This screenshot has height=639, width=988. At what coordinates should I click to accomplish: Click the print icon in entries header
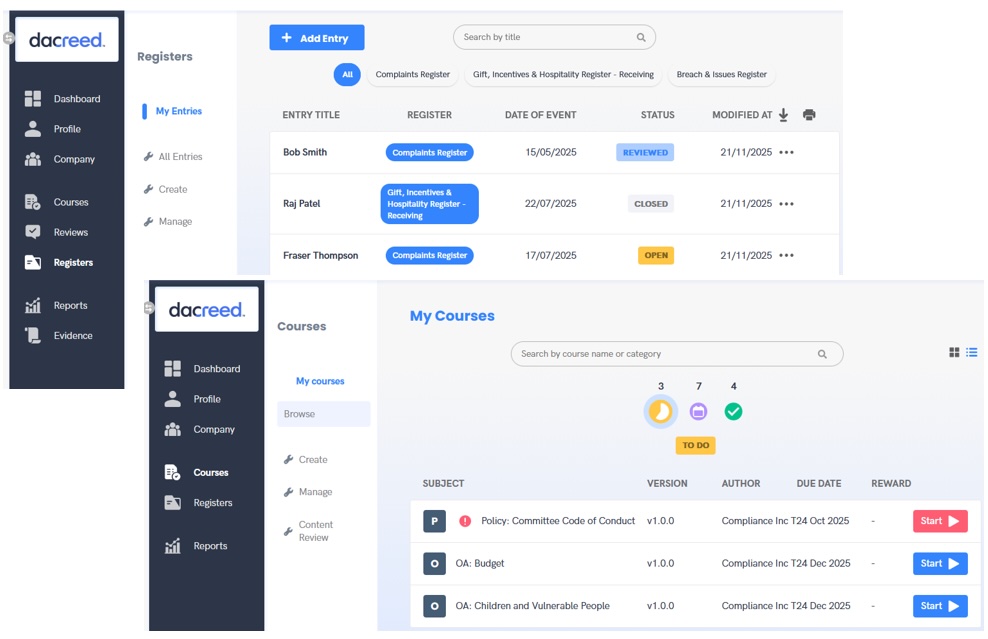[809, 115]
